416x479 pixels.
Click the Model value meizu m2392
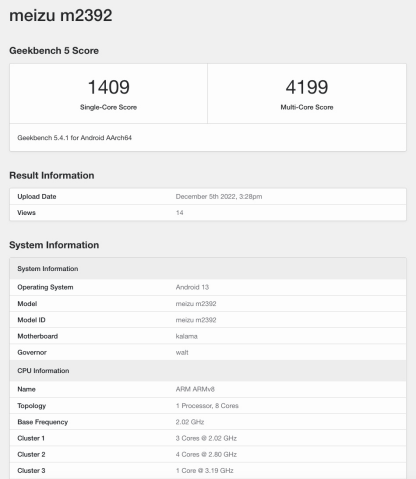pos(196,304)
